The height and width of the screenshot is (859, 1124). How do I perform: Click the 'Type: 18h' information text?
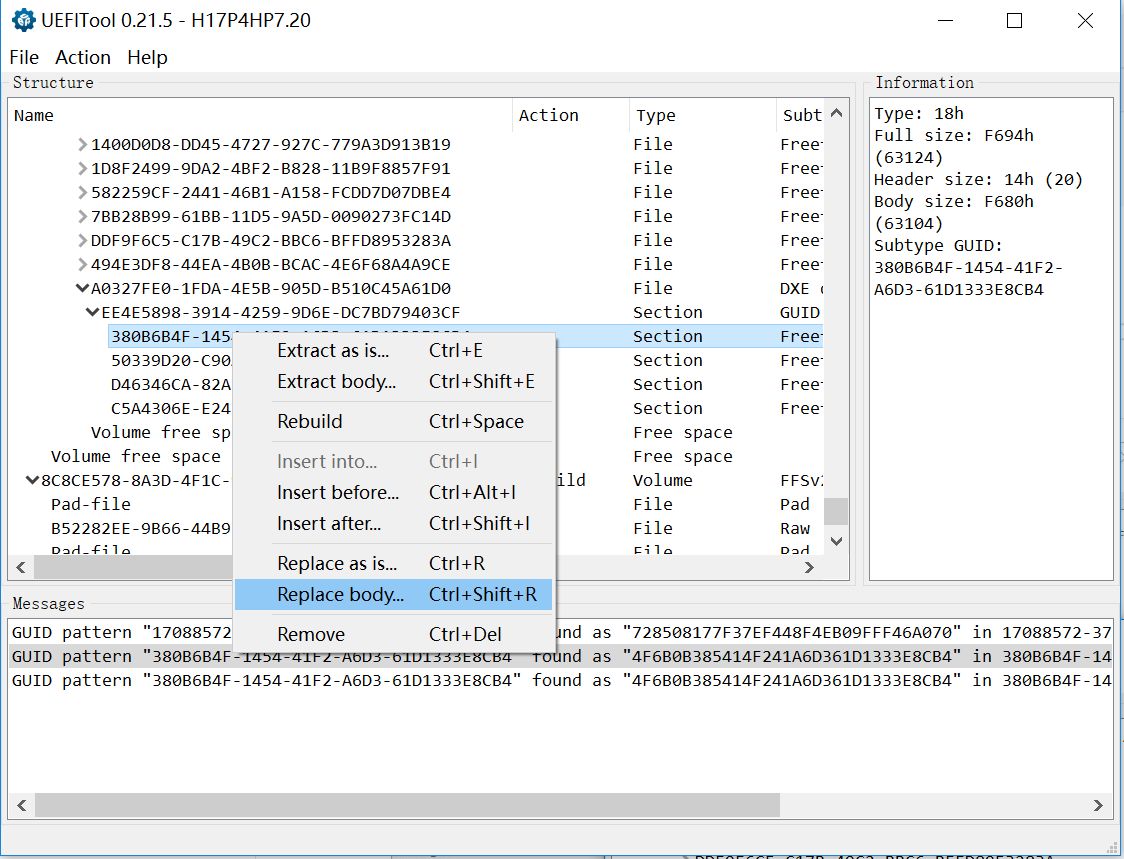click(918, 113)
